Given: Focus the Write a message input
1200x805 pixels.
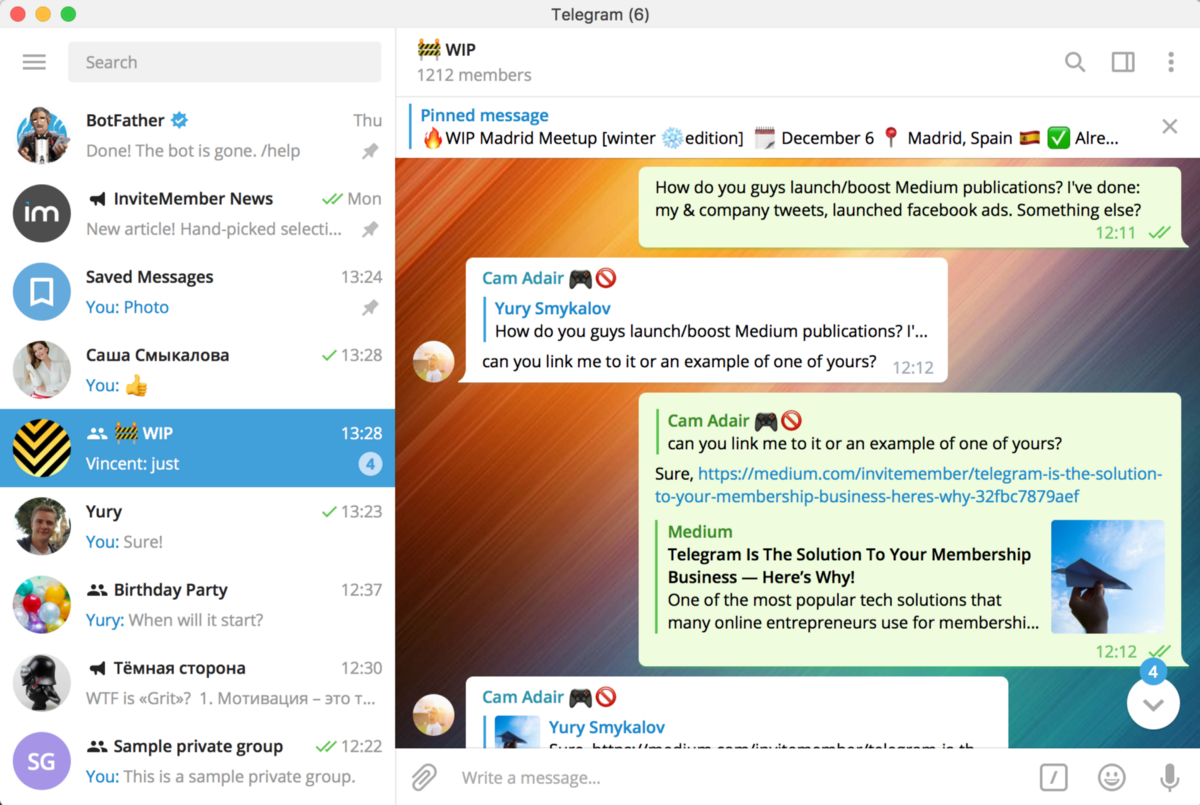Looking at the screenshot, I should [x=740, y=777].
